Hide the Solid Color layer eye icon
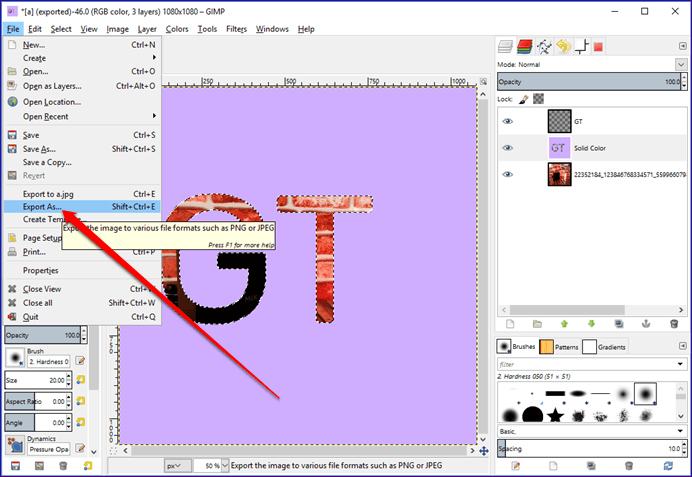692x477 pixels. (508, 148)
